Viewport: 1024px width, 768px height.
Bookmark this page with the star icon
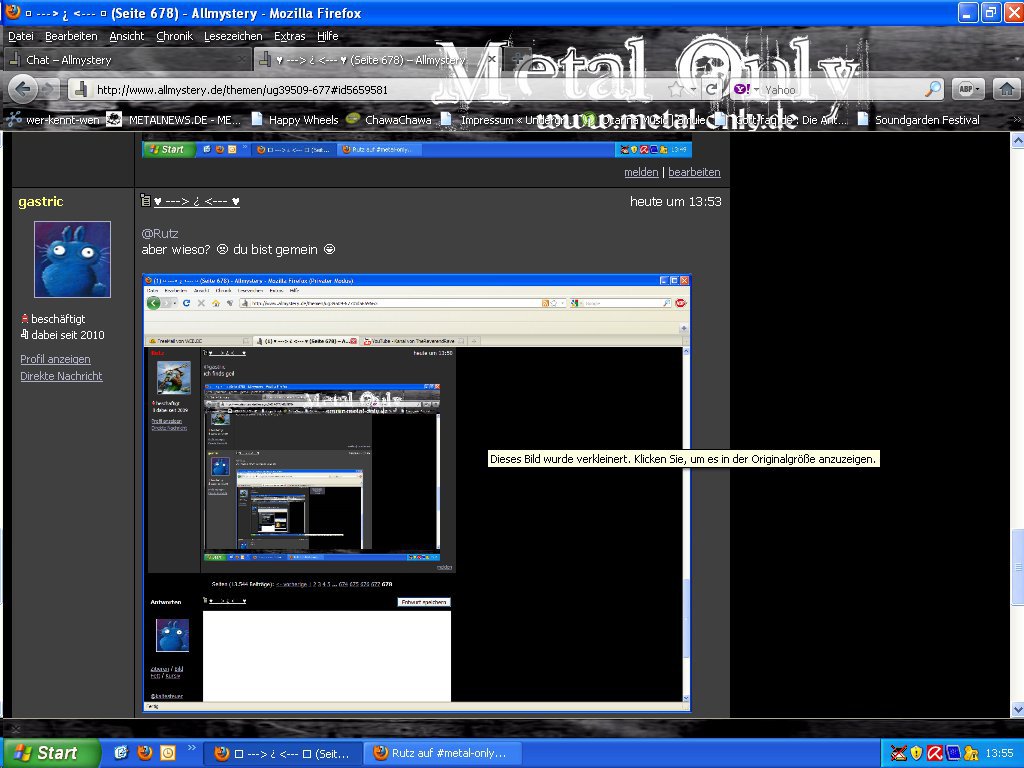676,89
